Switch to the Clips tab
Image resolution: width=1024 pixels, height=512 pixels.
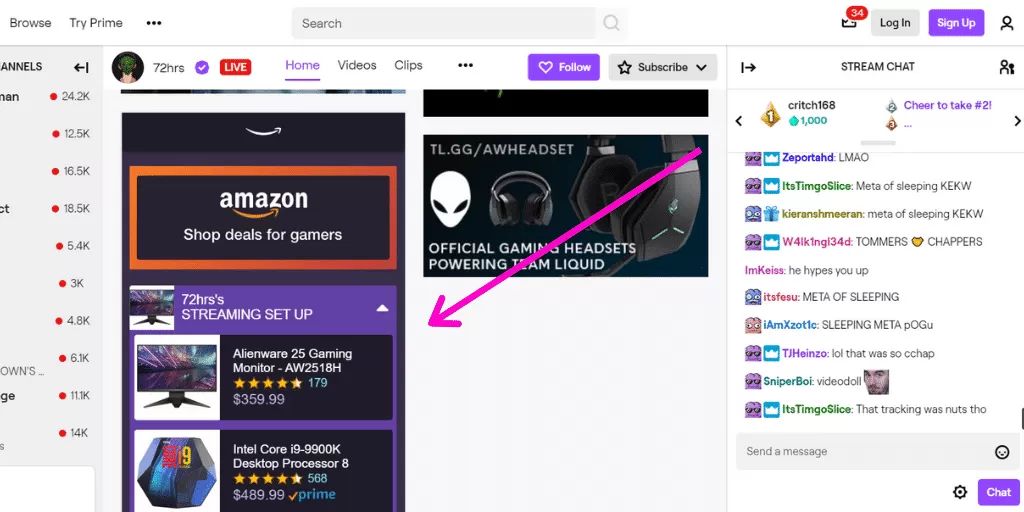click(408, 66)
